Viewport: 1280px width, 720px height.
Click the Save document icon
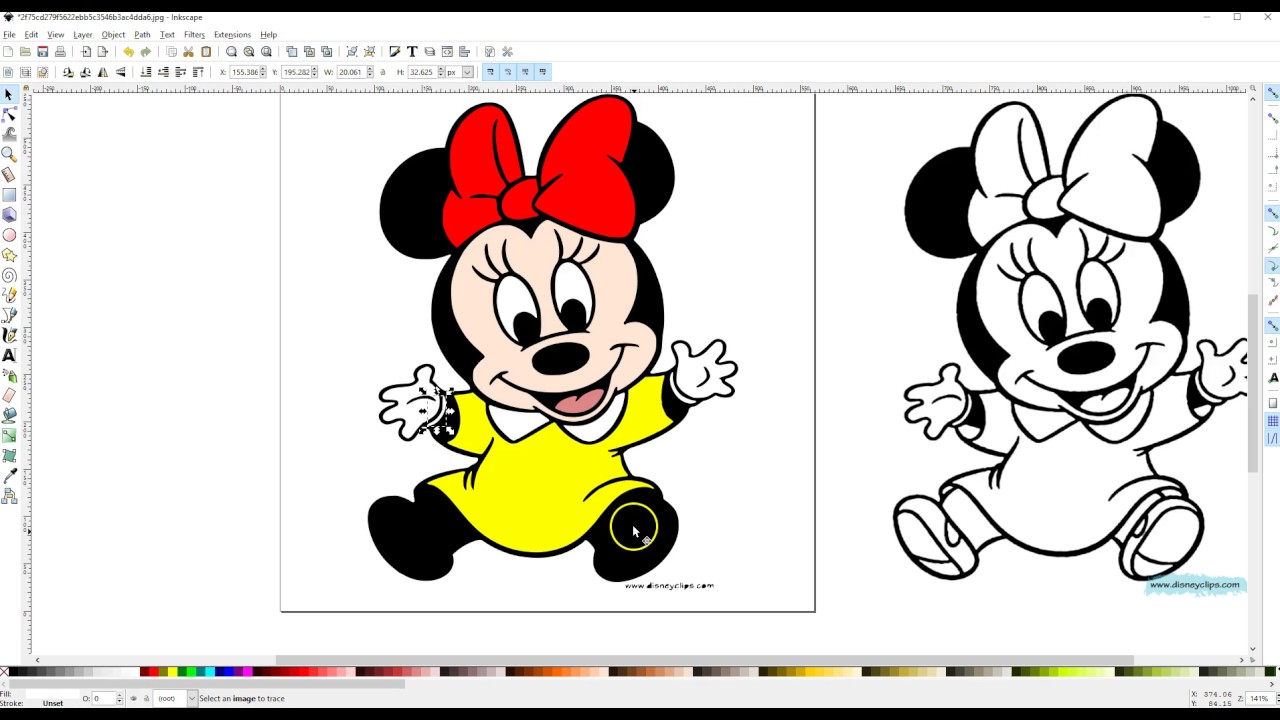pos(43,52)
